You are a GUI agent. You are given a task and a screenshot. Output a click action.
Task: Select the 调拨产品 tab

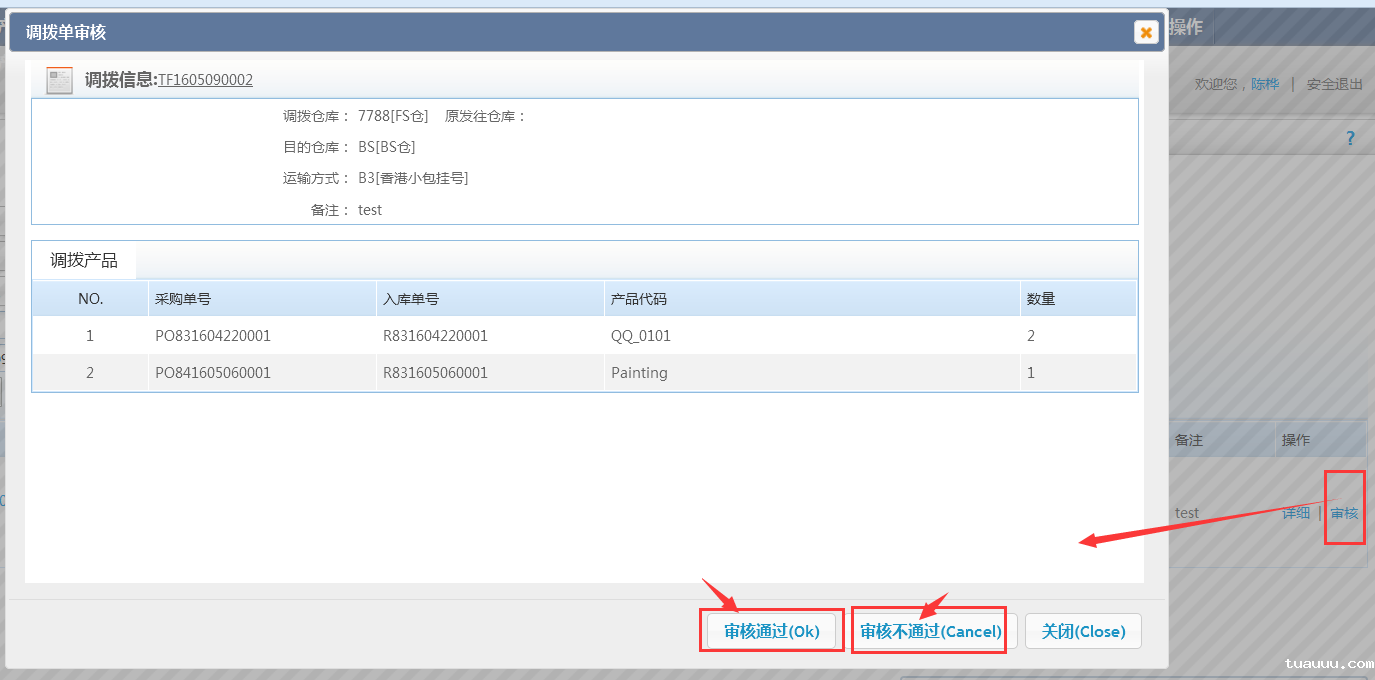pyautogui.click(x=84, y=260)
